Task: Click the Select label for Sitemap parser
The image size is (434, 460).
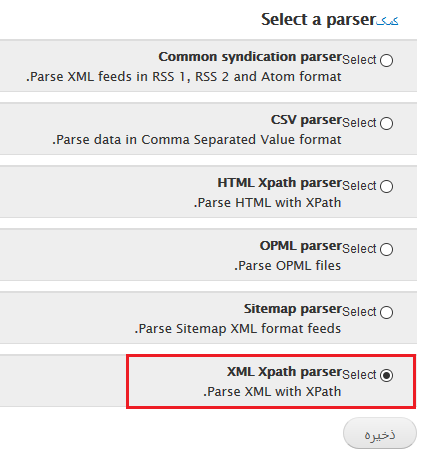Action: 359,312
